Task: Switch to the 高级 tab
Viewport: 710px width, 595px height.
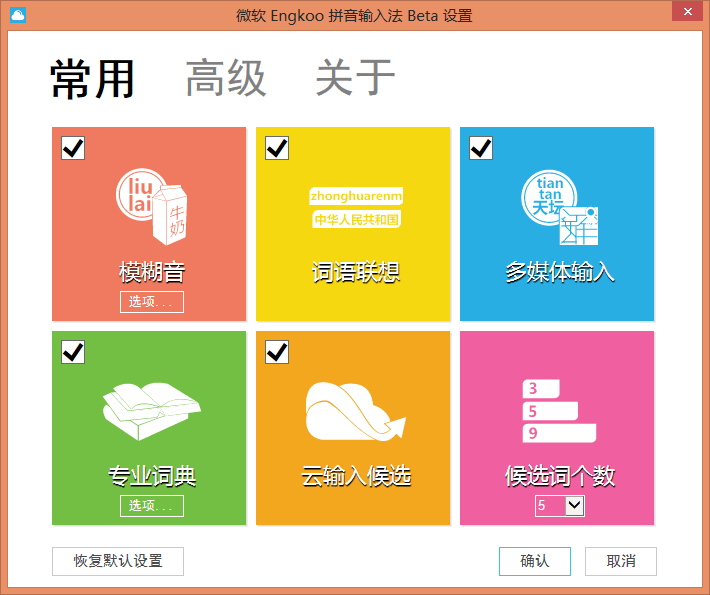Action: pos(225,78)
